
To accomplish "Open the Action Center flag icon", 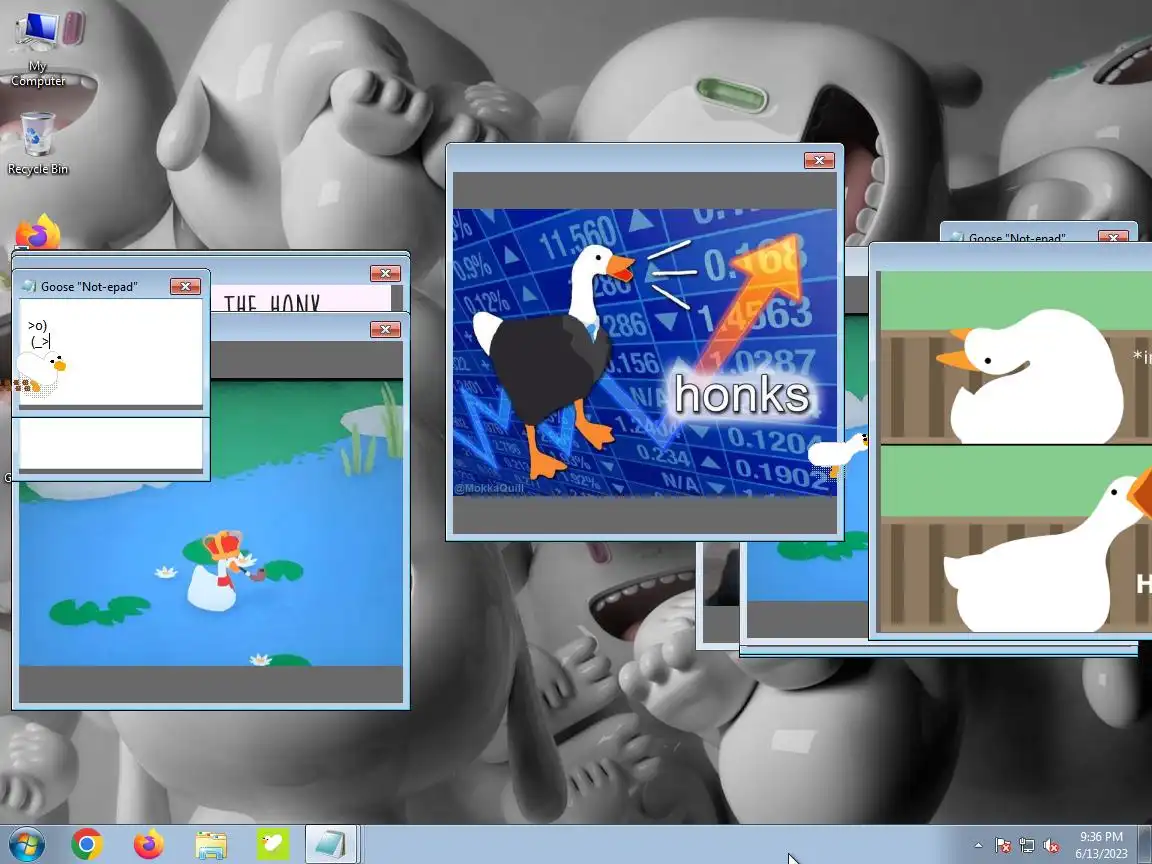I will [x=1003, y=846].
